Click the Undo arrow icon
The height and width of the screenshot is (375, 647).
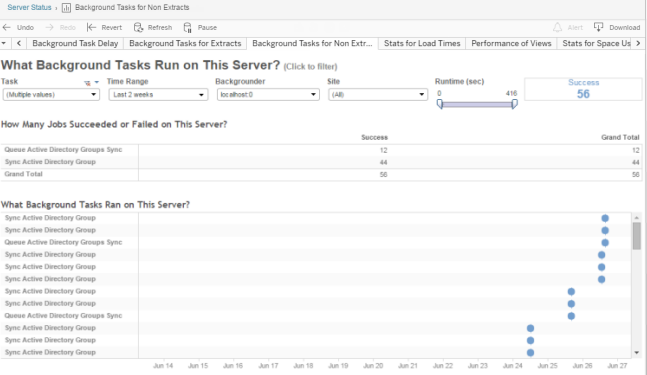[x=7, y=28]
